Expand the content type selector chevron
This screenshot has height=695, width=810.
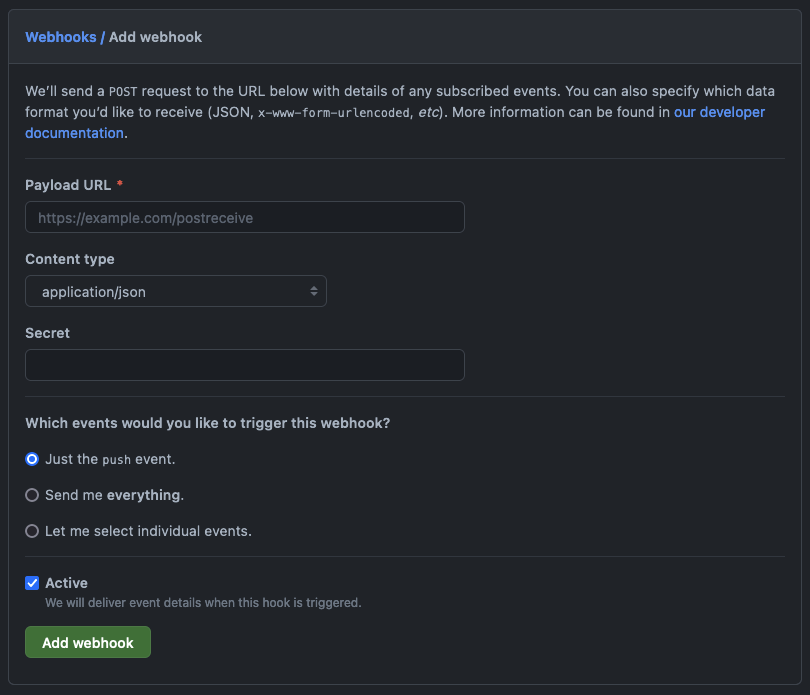[314, 291]
